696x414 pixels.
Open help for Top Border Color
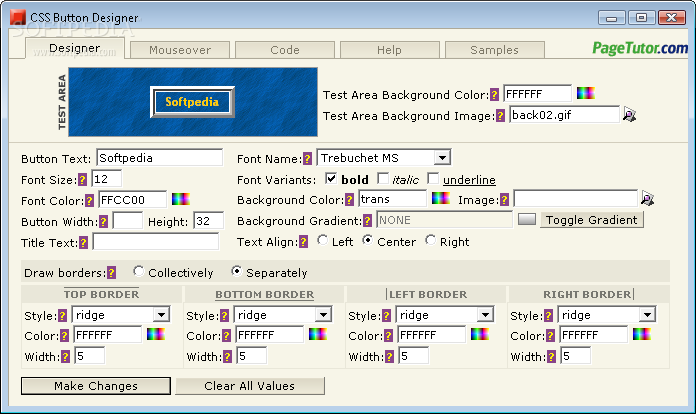point(65,335)
